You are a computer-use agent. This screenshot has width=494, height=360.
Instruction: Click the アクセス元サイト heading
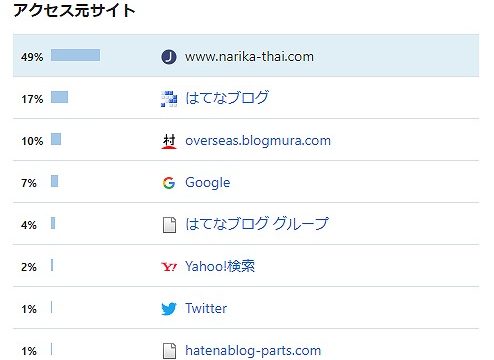click(x=74, y=10)
